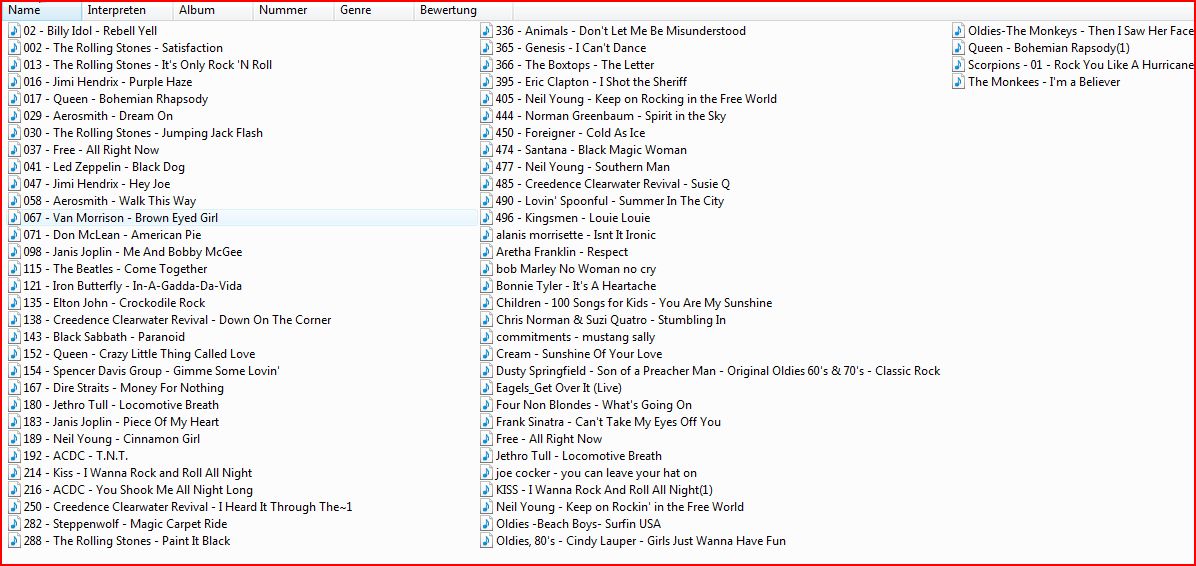Select '037 - Free - All Right Now' file
Image resolution: width=1196 pixels, height=566 pixels.
point(92,150)
